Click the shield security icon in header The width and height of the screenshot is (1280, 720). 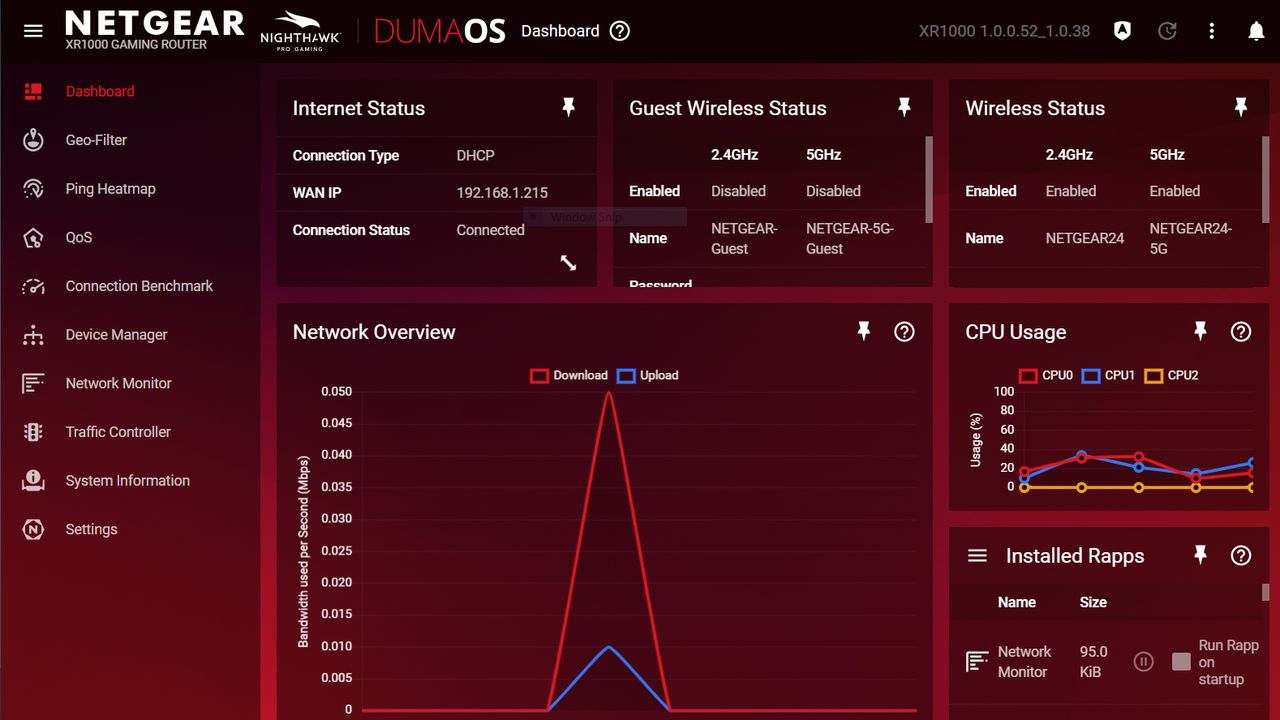pyautogui.click(x=1122, y=31)
